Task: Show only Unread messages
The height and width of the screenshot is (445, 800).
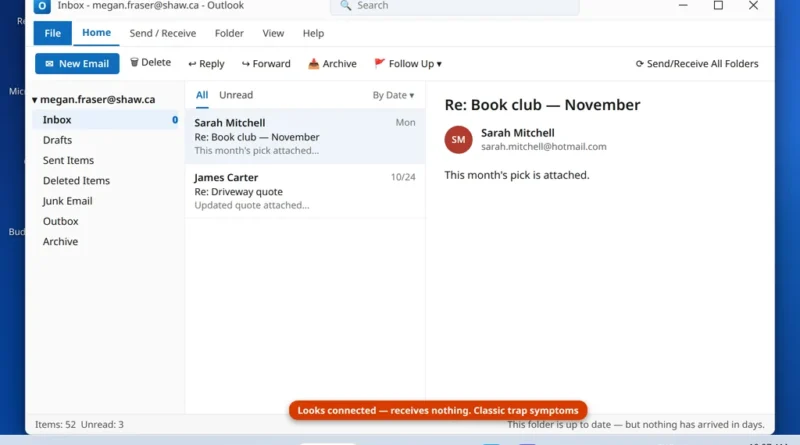Action: 236,95
